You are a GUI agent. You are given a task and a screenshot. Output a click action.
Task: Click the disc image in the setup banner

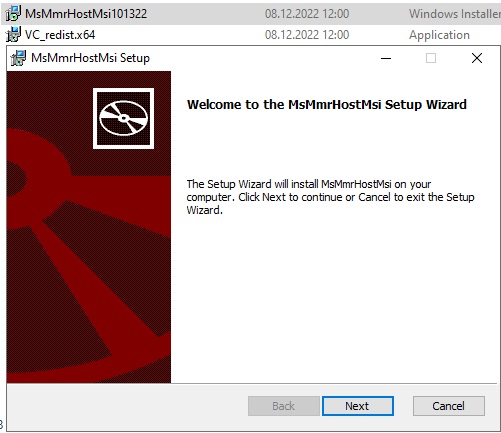coord(123,118)
